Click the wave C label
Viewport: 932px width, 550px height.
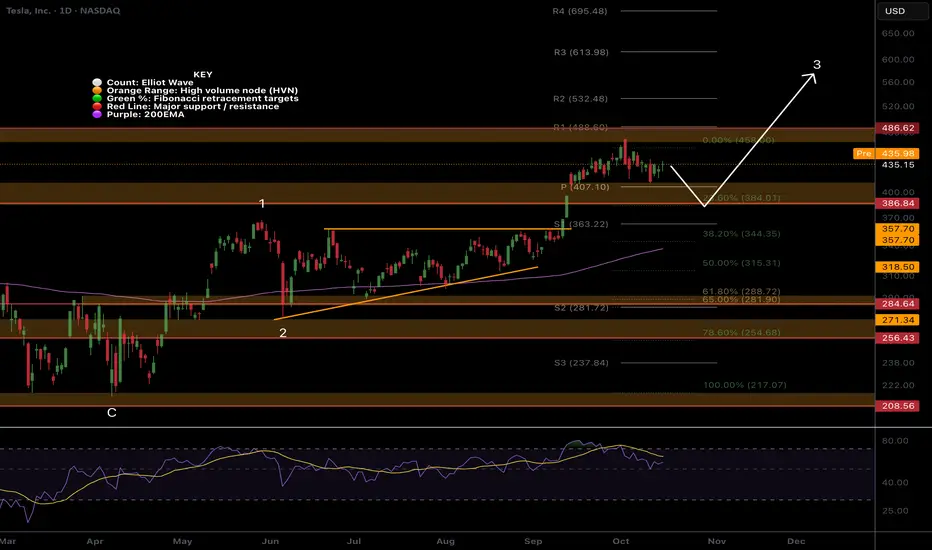(111, 412)
